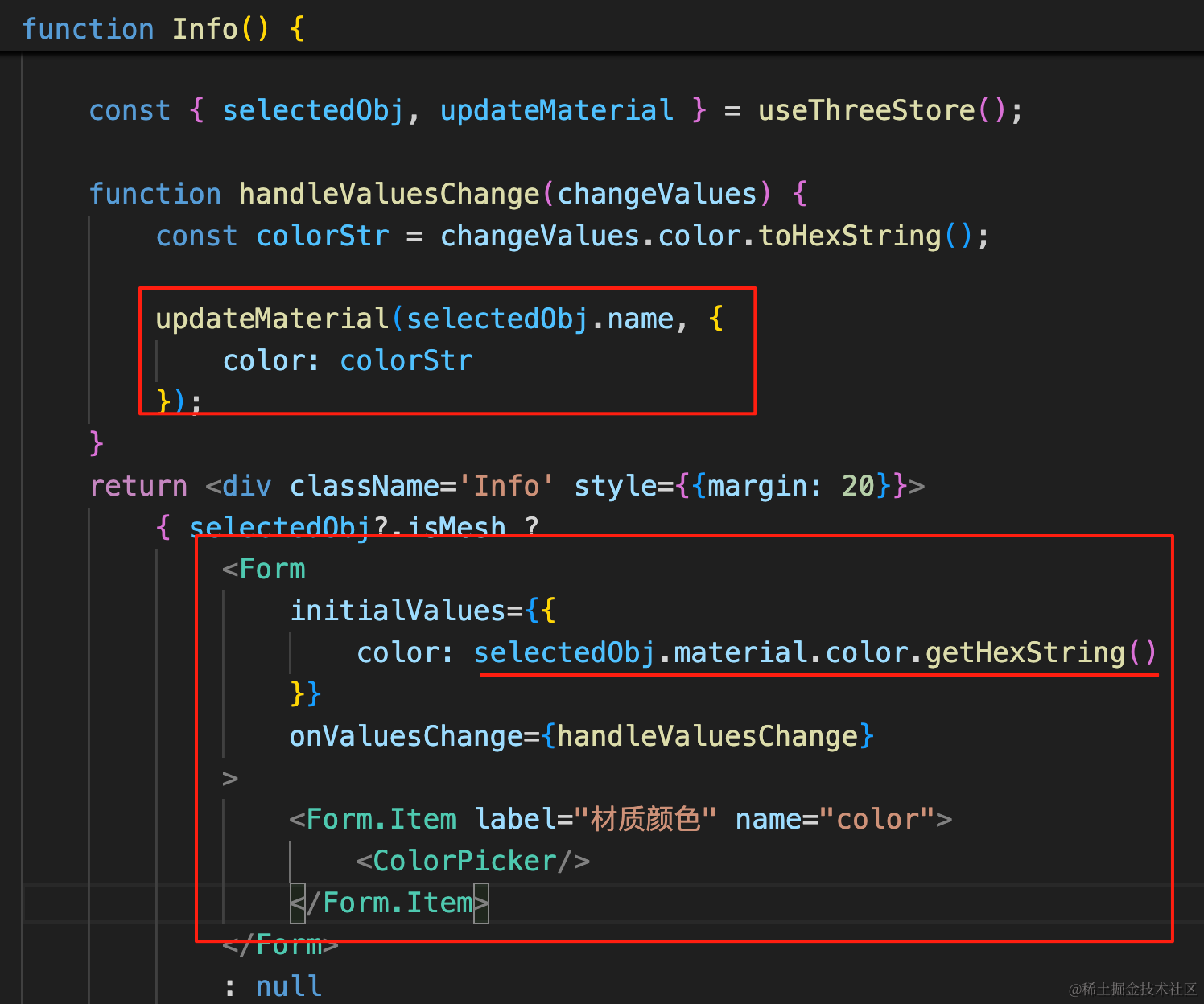The image size is (1204, 1004).
Task: Click the 'null' keyword in the ternary
Action: (289, 986)
